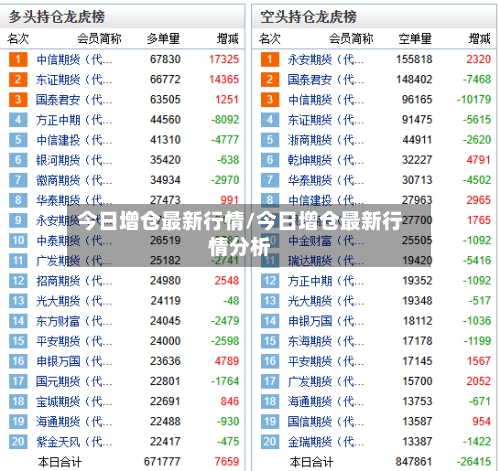
Task: Open 国元期货 member link
Action: [x=74, y=381]
